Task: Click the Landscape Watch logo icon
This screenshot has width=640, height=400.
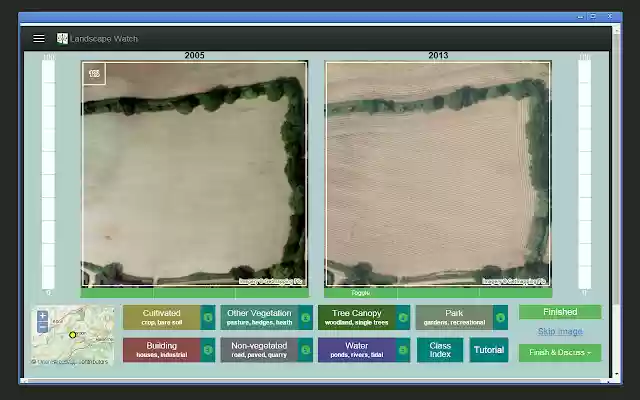Action: 62,39
